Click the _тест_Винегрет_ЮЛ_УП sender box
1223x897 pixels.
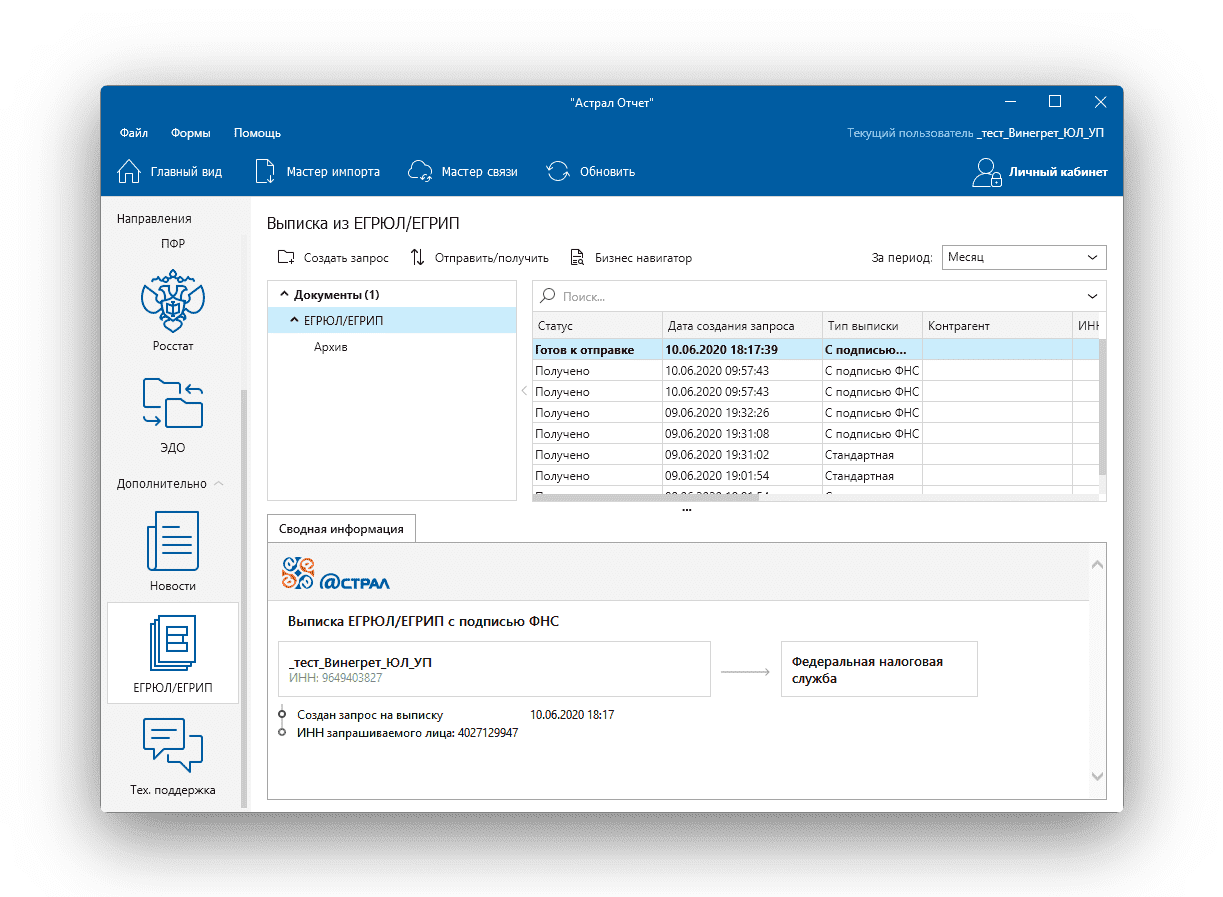(494, 669)
